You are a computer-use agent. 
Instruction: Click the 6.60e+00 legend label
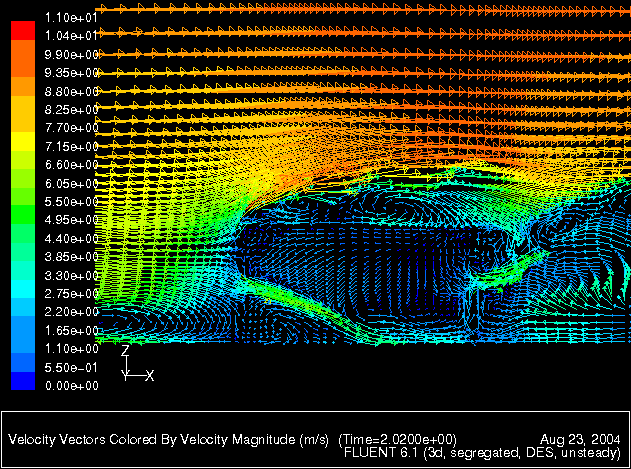[72, 165]
